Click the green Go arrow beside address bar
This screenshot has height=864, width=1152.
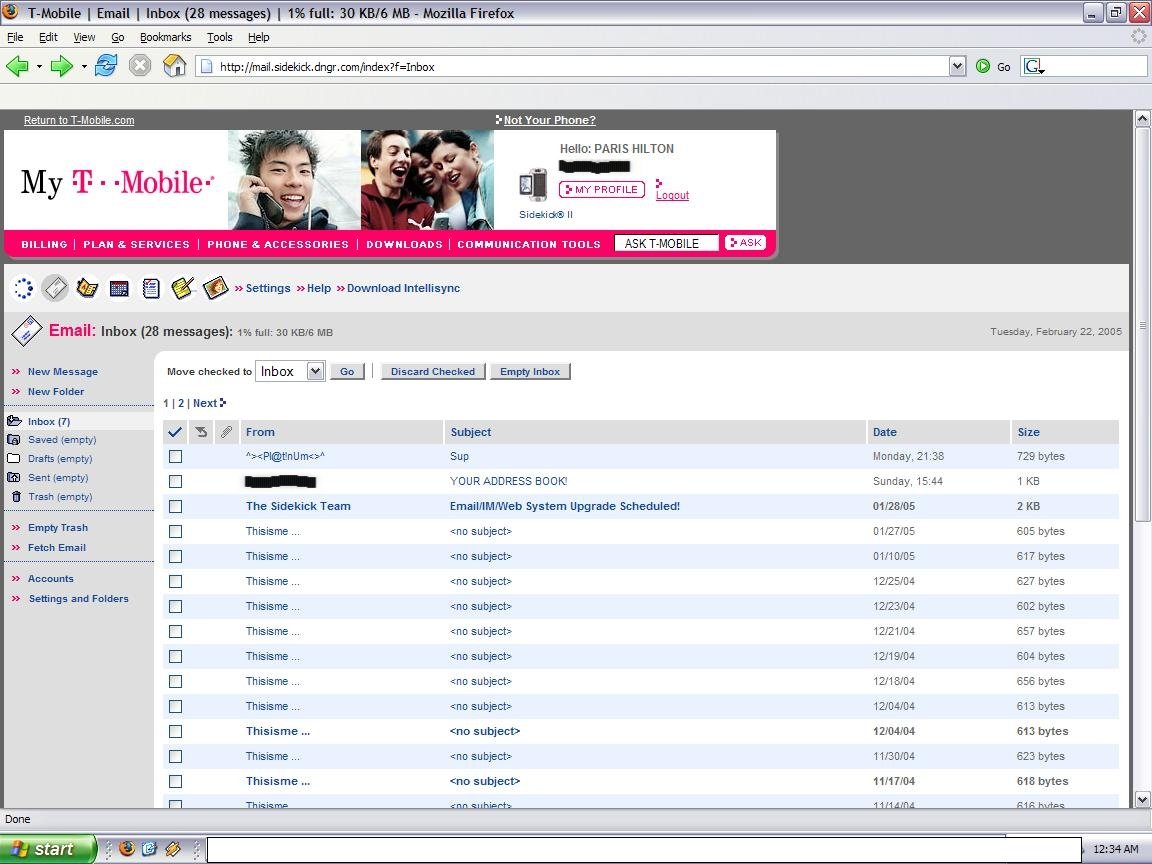point(983,66)
